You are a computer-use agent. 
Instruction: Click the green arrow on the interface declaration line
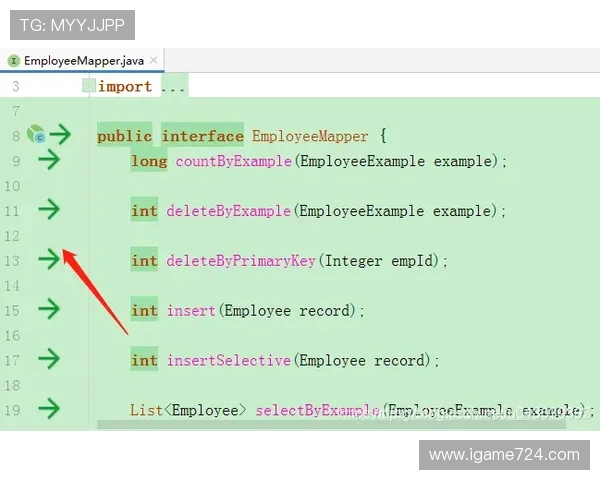point(60,135)
